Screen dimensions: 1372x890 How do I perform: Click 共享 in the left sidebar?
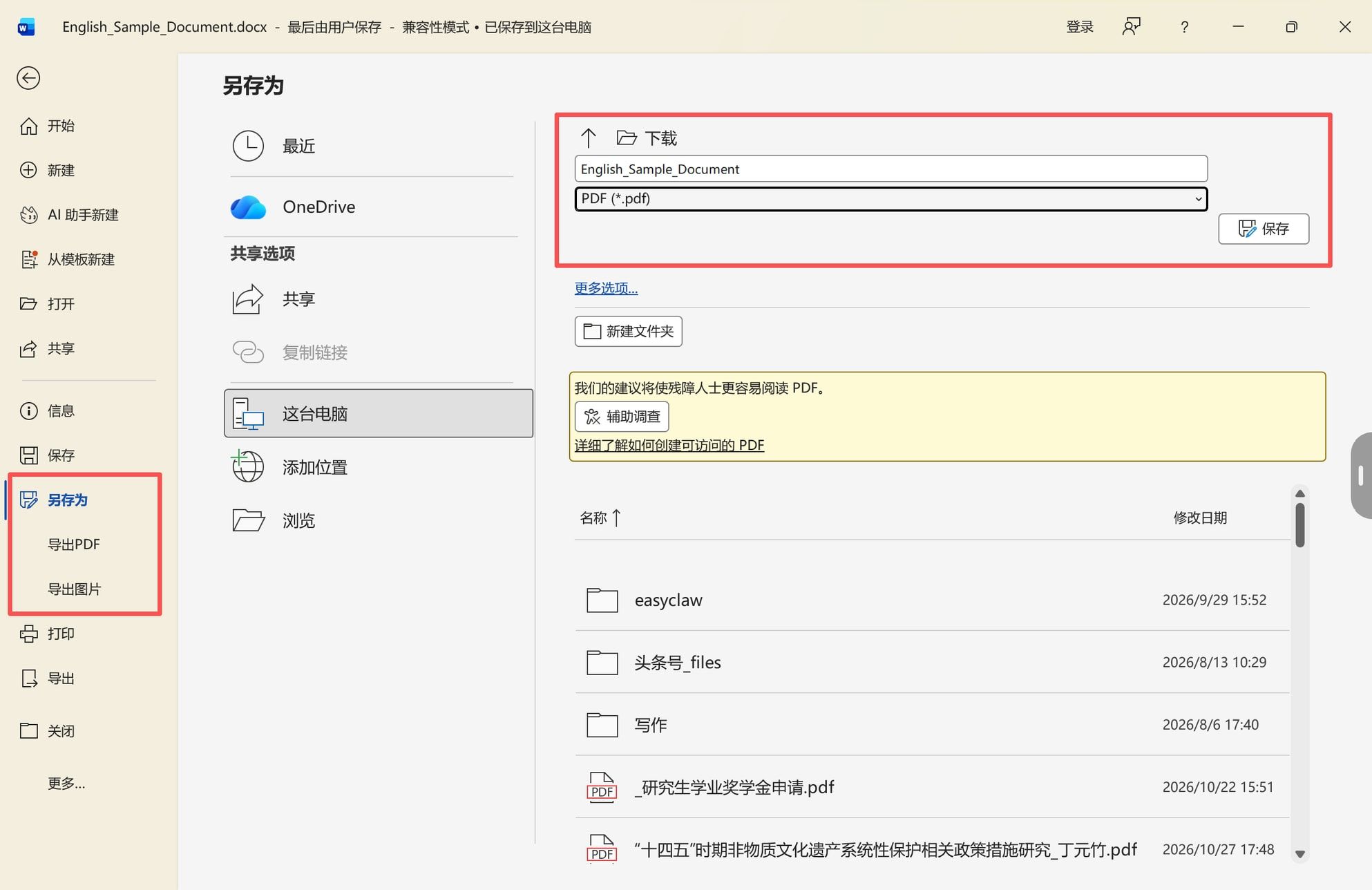47,348
